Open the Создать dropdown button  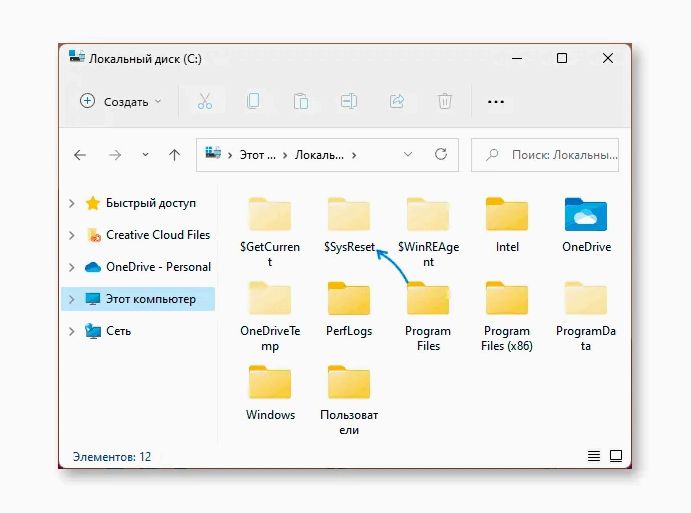[121, 102]
